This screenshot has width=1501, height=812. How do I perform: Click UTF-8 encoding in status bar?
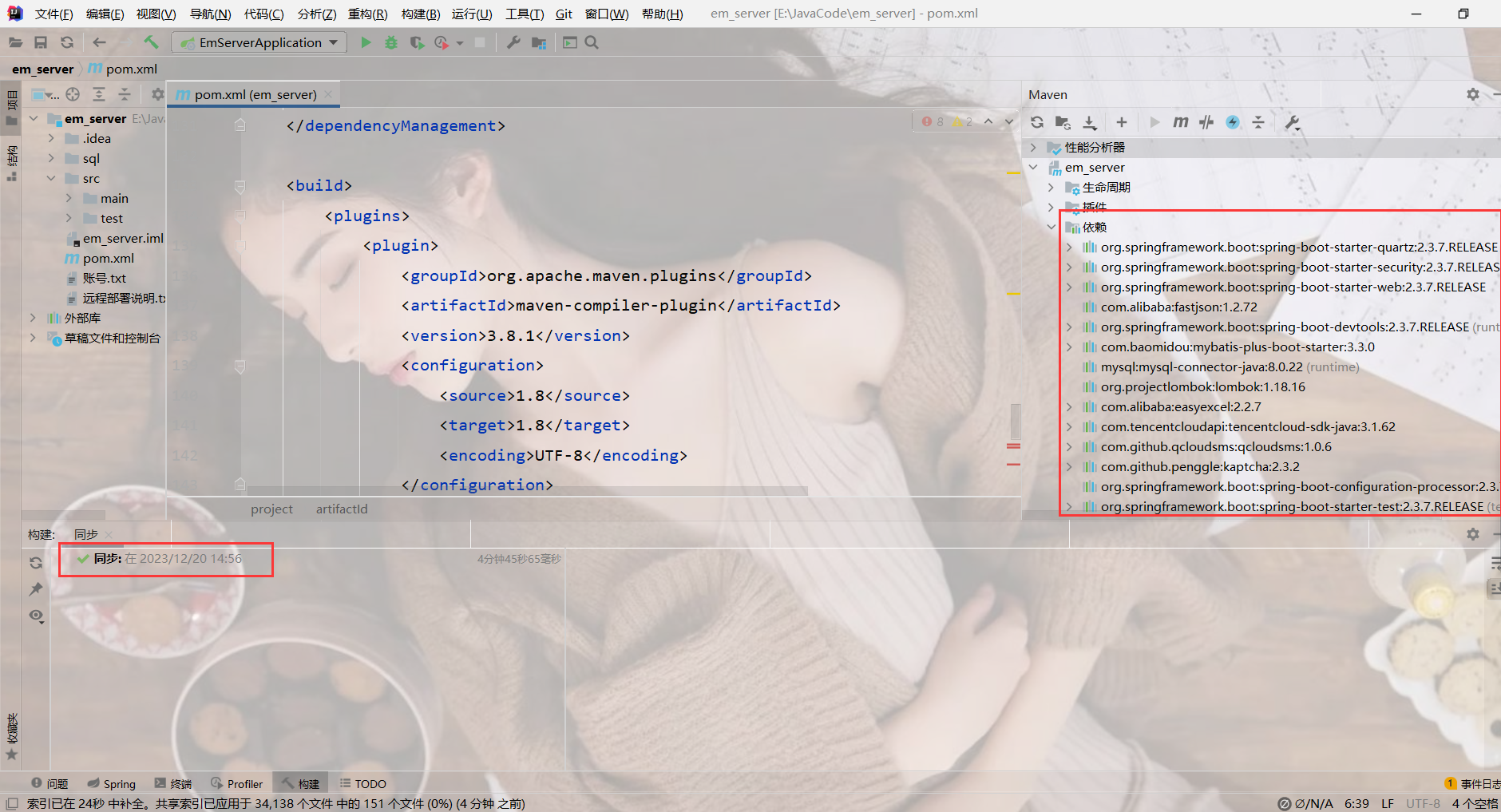click(x=1424, y=803)
